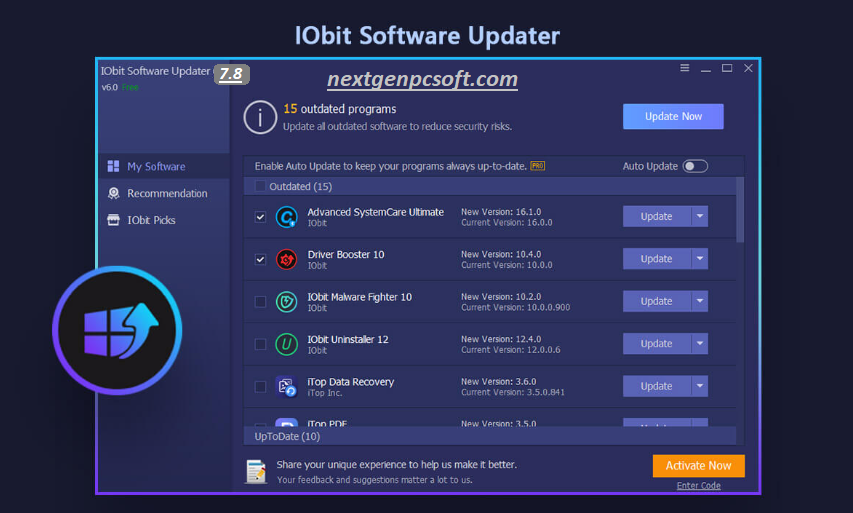Click the IObit Picks store icon
The image size is (853, 513).
(x=113, y=220)
